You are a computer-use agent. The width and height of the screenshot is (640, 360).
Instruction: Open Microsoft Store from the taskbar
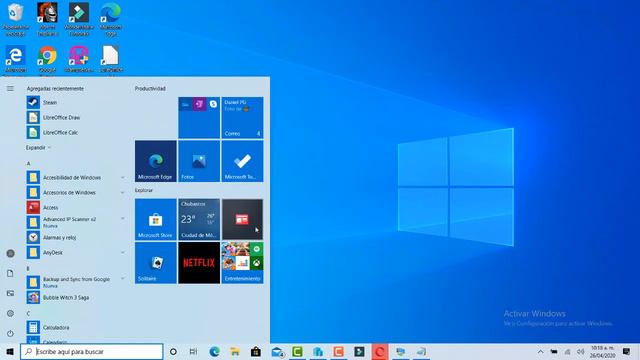pyautogui.click(x=256, y=351)
